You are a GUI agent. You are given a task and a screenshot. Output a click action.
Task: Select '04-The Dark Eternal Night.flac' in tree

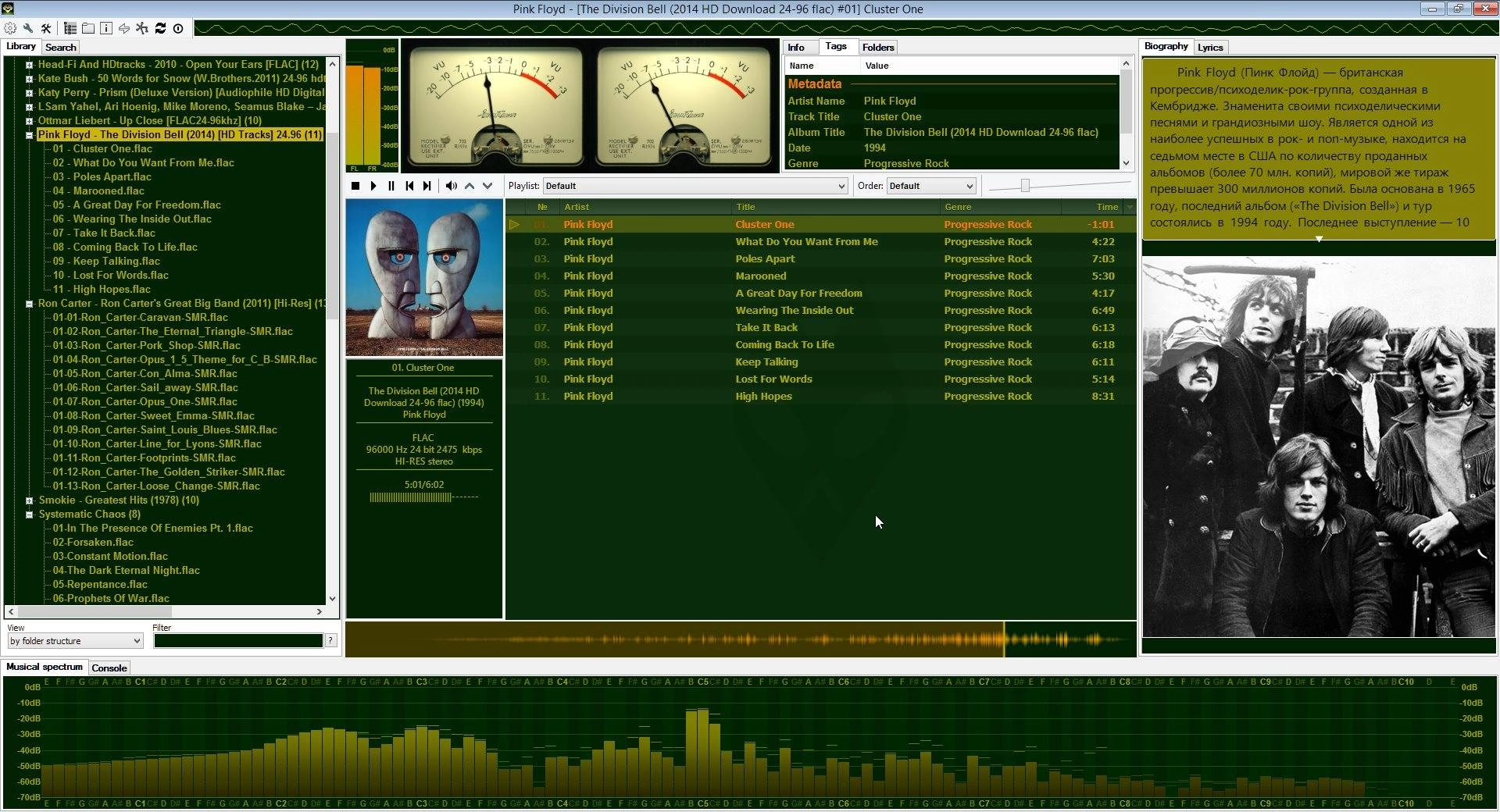pyautogui.click(x=127, y=571)
